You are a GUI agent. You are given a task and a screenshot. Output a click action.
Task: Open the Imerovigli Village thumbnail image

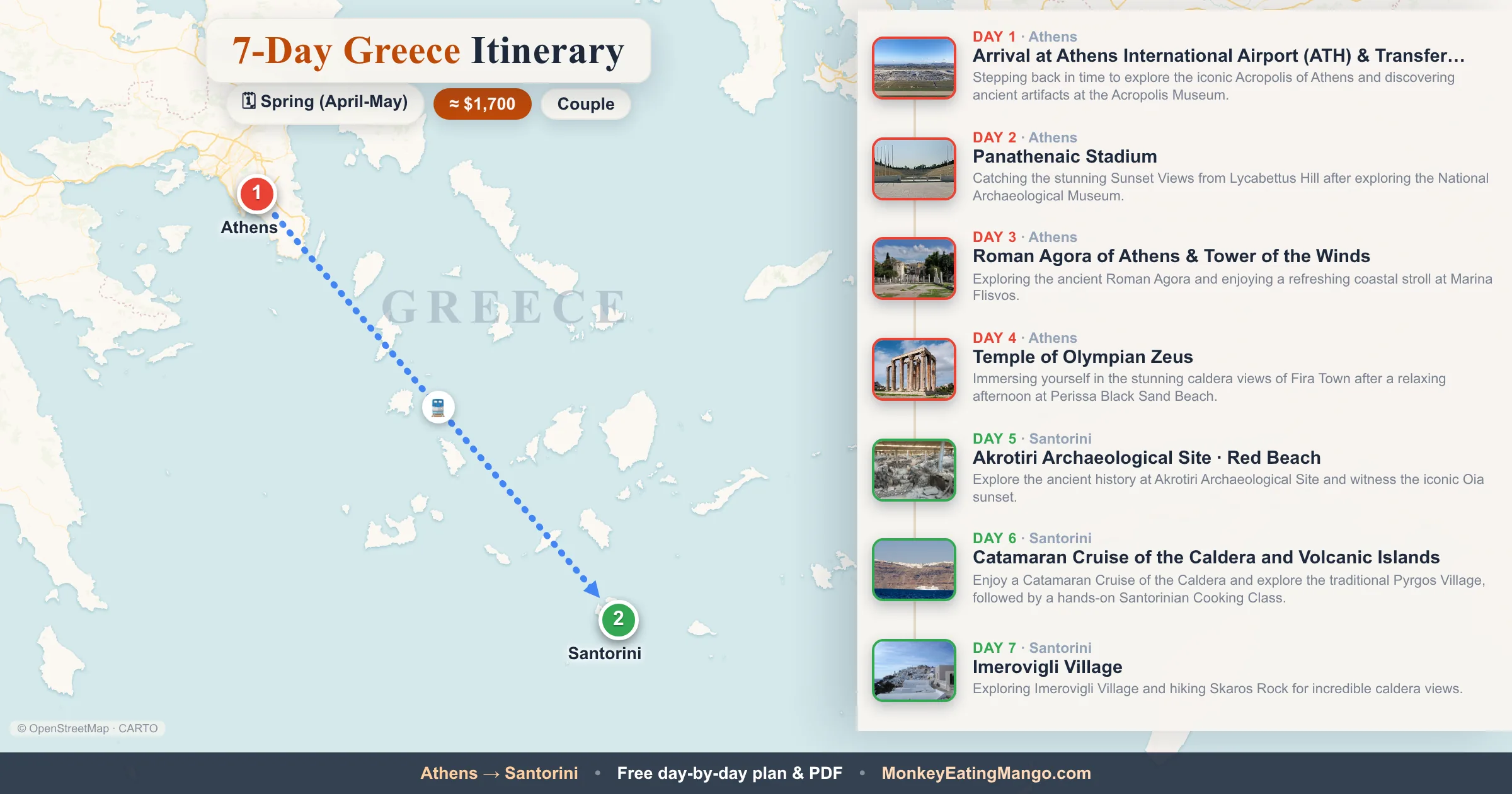913,670
